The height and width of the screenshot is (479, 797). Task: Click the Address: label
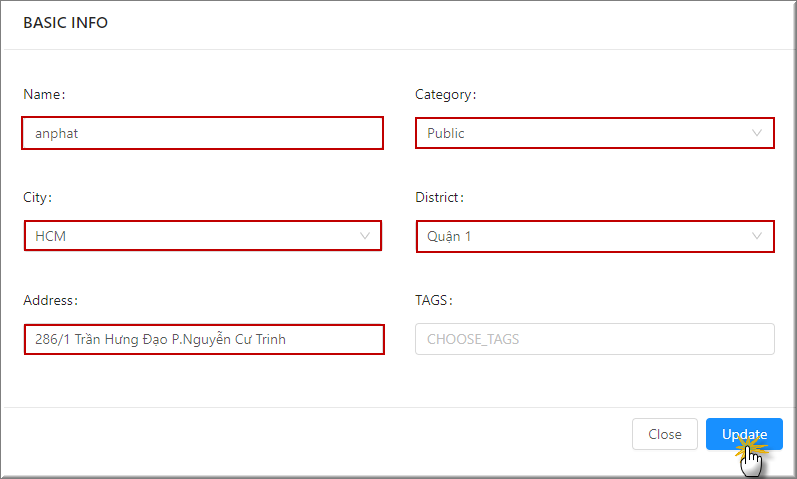pyautogui.click(x=50, y=301)
